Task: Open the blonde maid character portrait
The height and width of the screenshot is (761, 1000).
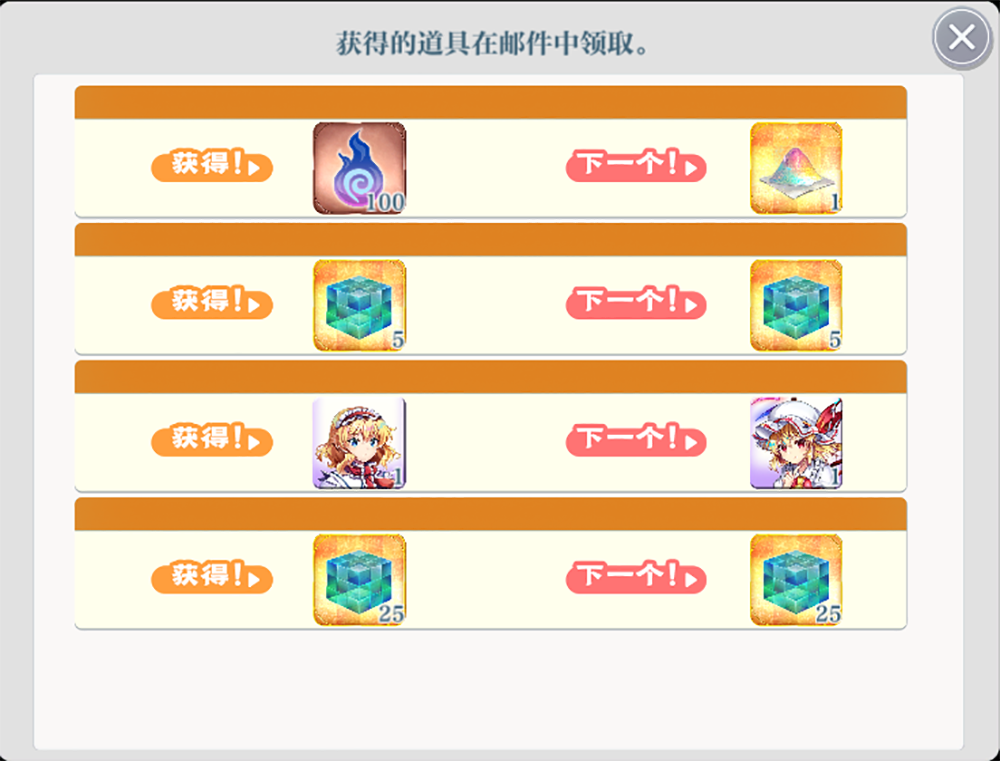Action: 359,443
